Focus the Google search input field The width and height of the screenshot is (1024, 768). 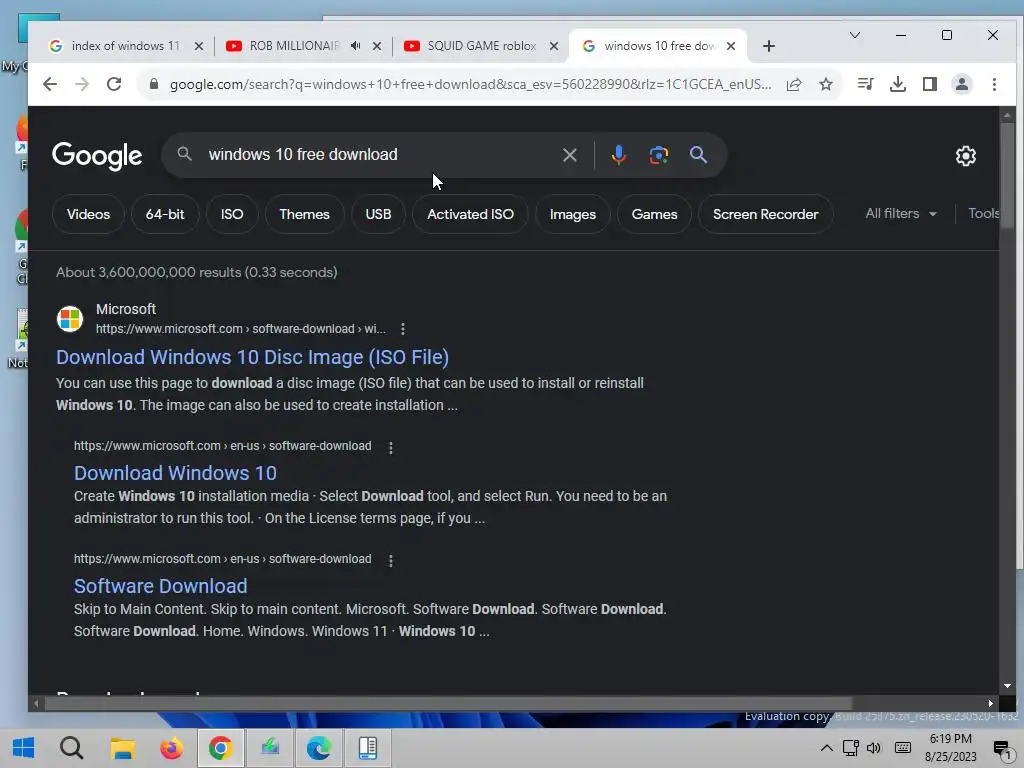point(379,155)
